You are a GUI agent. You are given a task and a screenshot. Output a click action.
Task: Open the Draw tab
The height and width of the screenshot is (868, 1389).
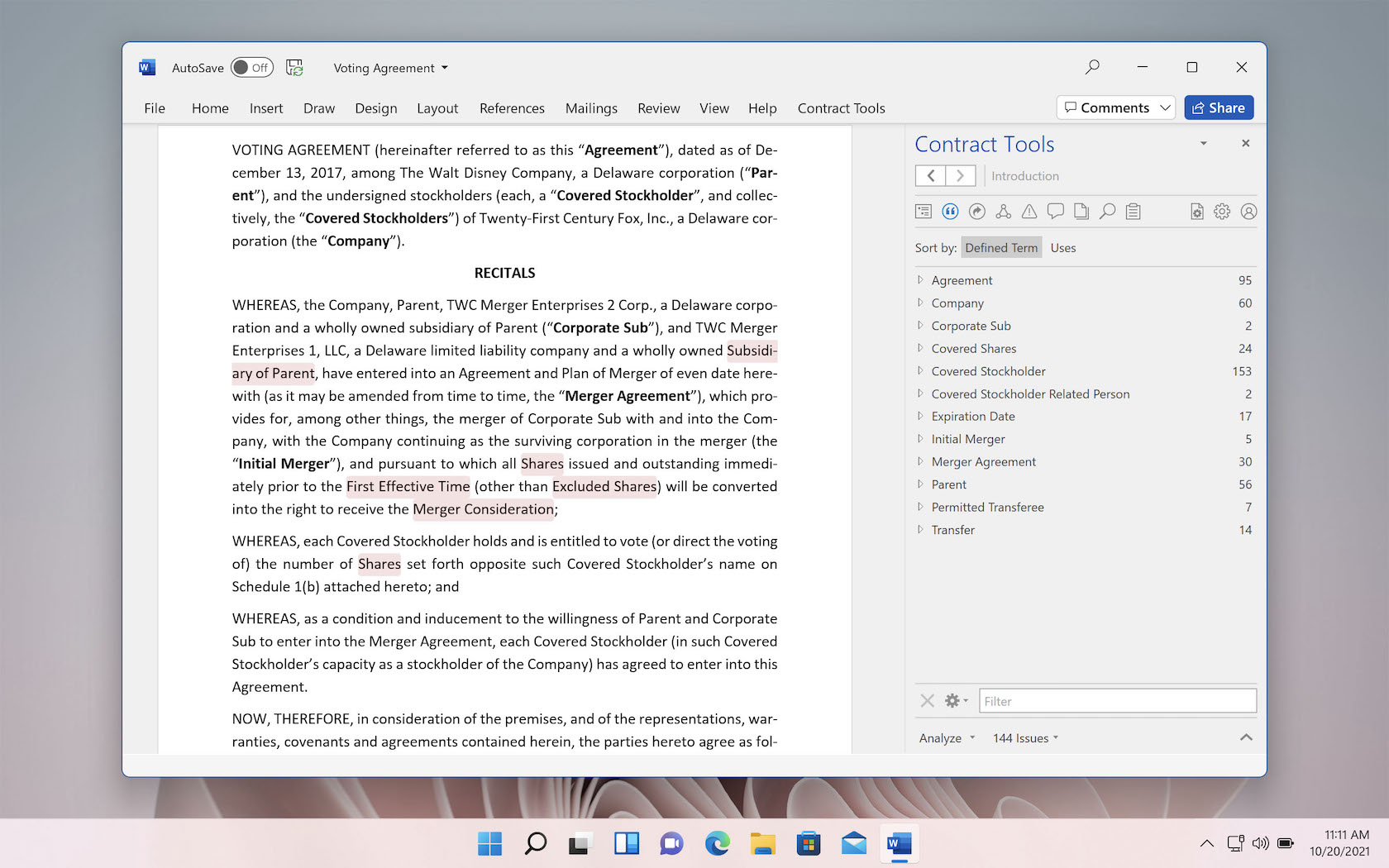319,108
